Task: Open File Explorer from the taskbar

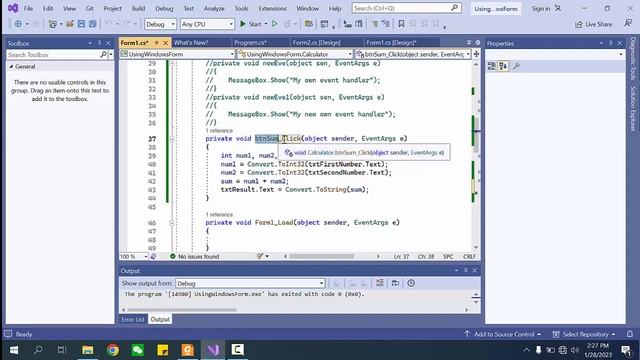Action: [x=88, y=350]
